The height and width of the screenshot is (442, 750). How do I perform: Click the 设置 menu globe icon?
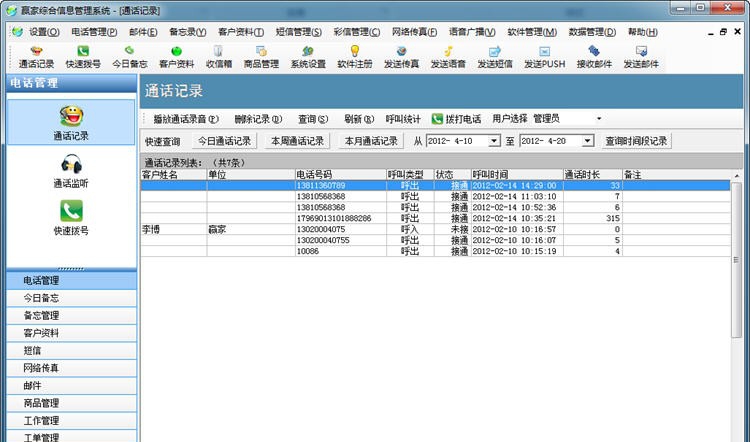[18, 32]
